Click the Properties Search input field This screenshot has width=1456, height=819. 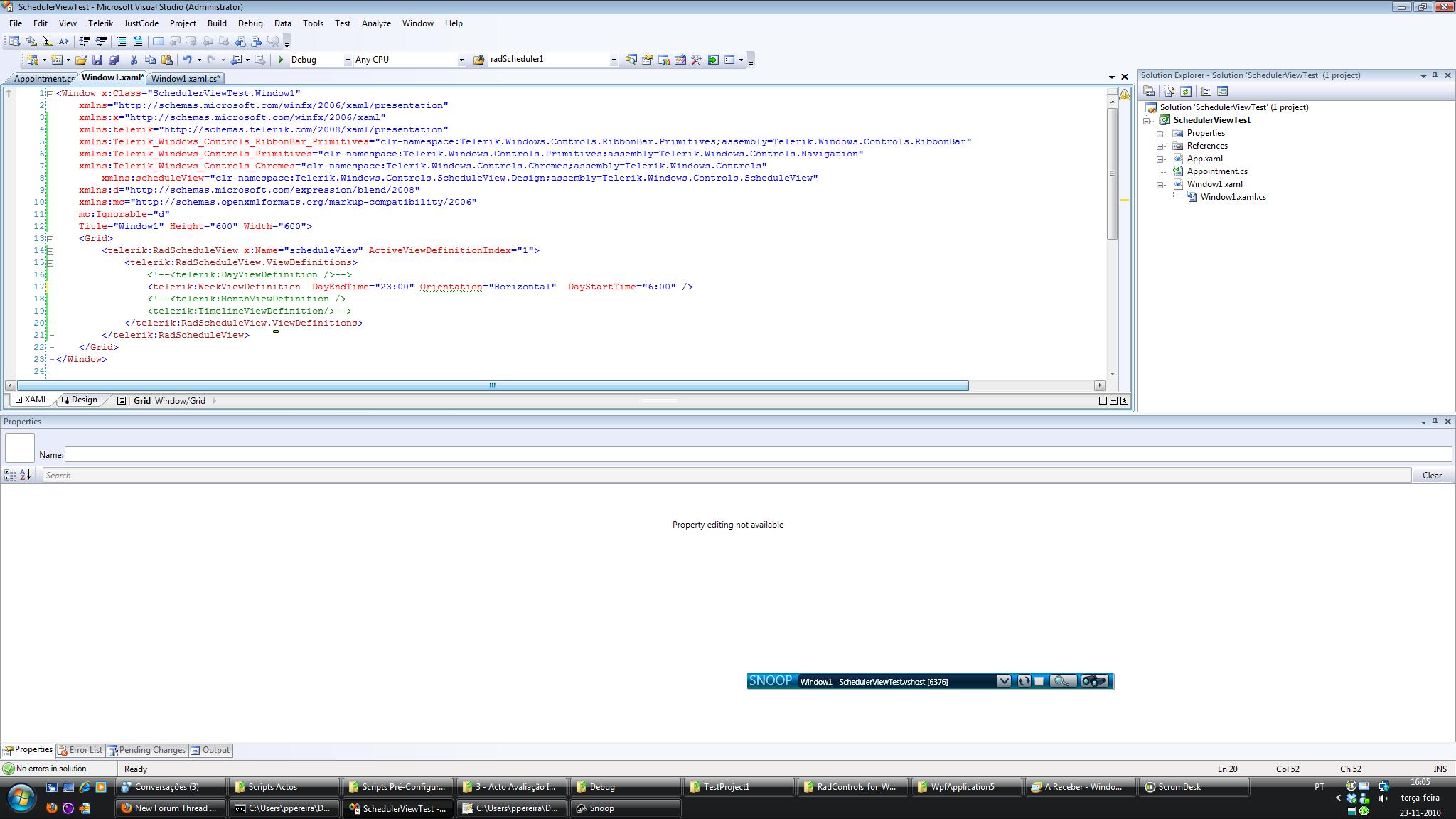725,475
